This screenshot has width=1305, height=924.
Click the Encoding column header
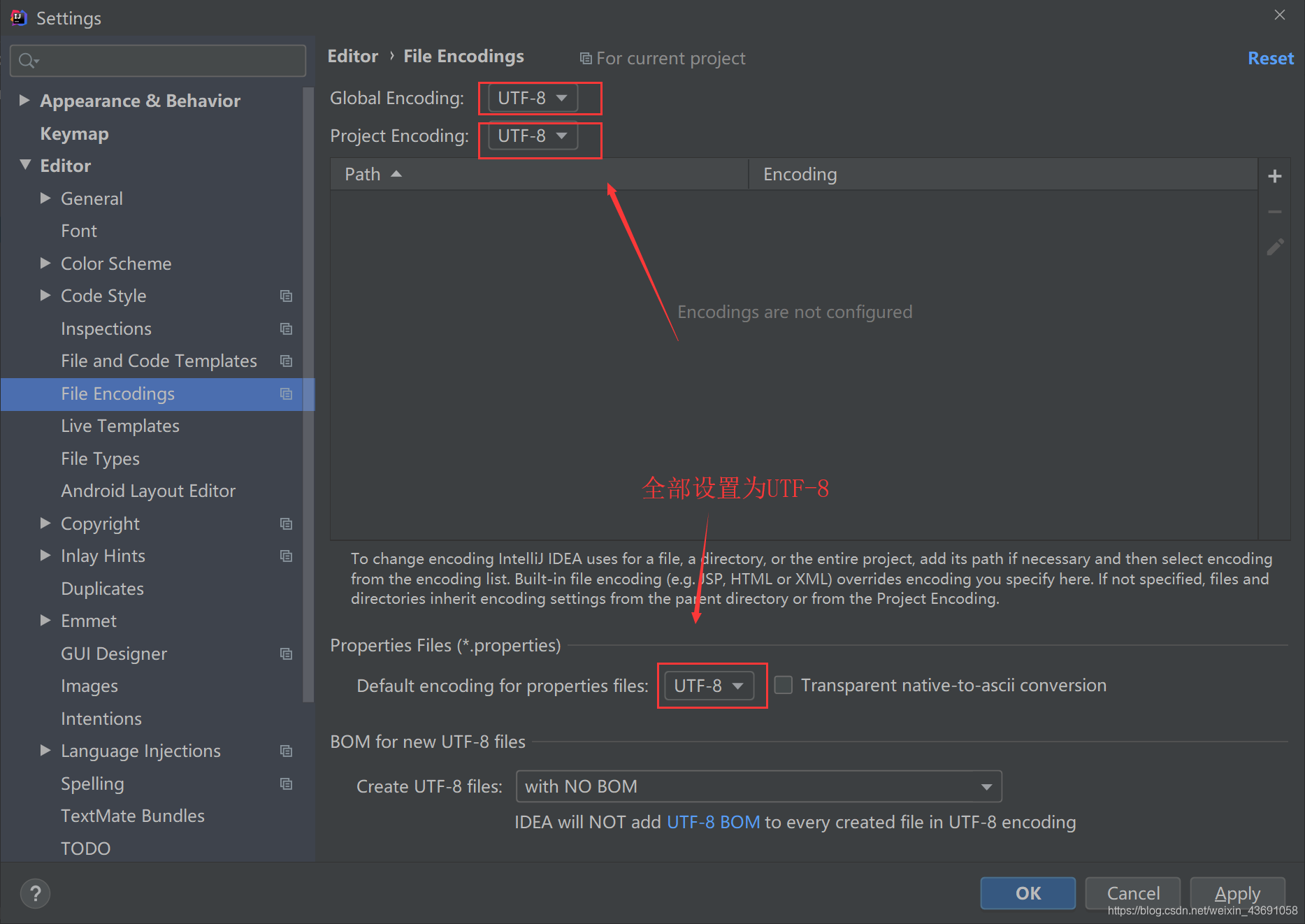[1003, 174]
